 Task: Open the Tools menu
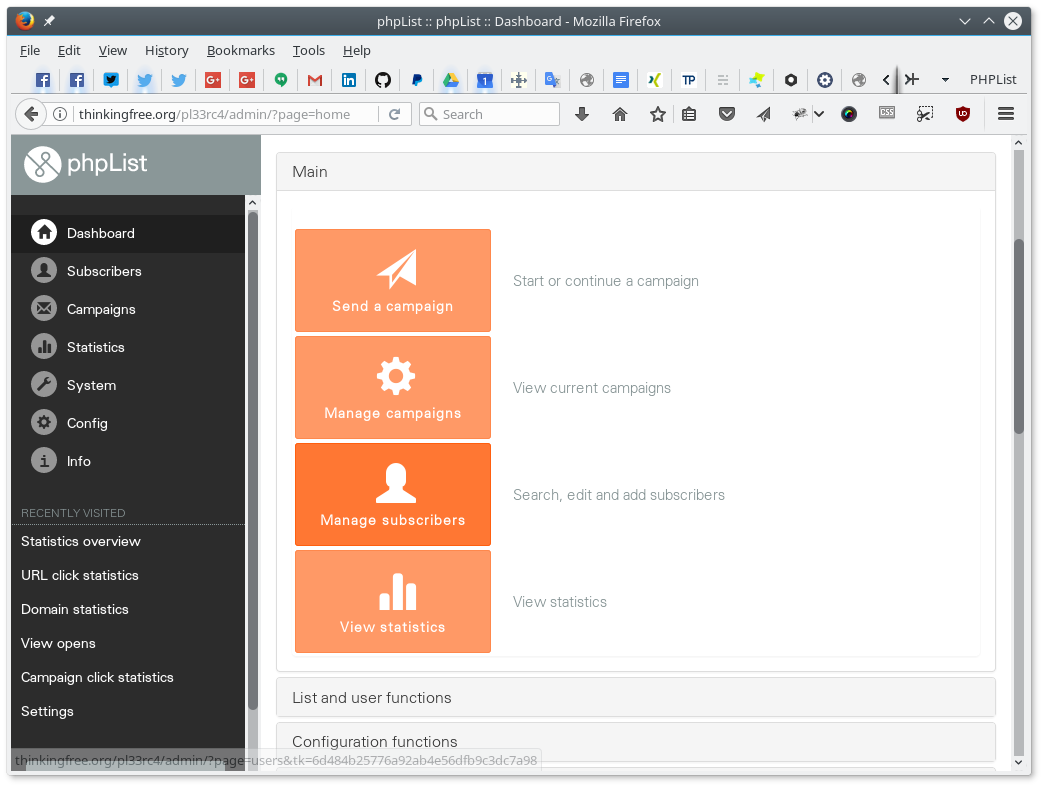pos(308,50)
